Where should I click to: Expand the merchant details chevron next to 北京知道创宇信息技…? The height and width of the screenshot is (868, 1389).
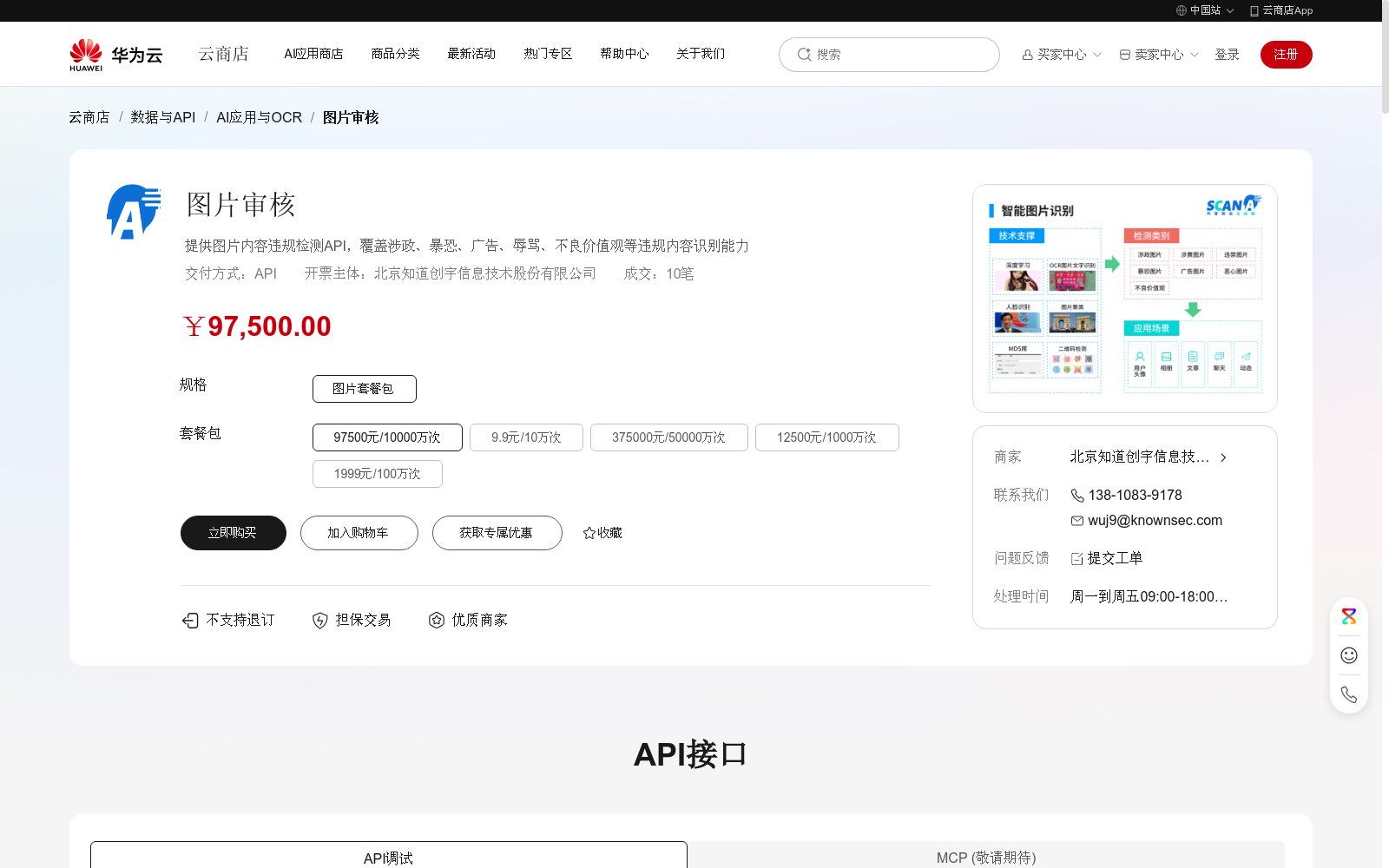coord(1223,457)
